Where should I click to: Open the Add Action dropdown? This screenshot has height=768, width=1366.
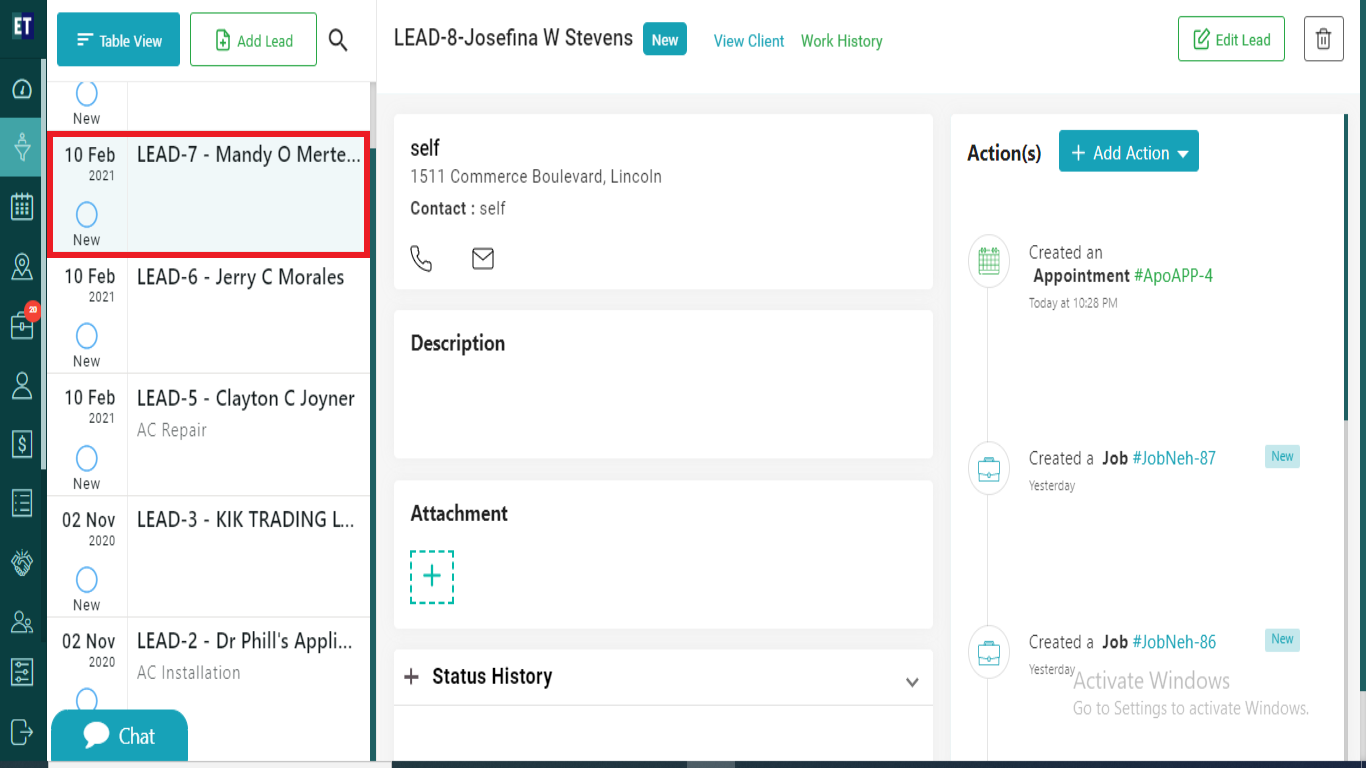point(1128,152)
